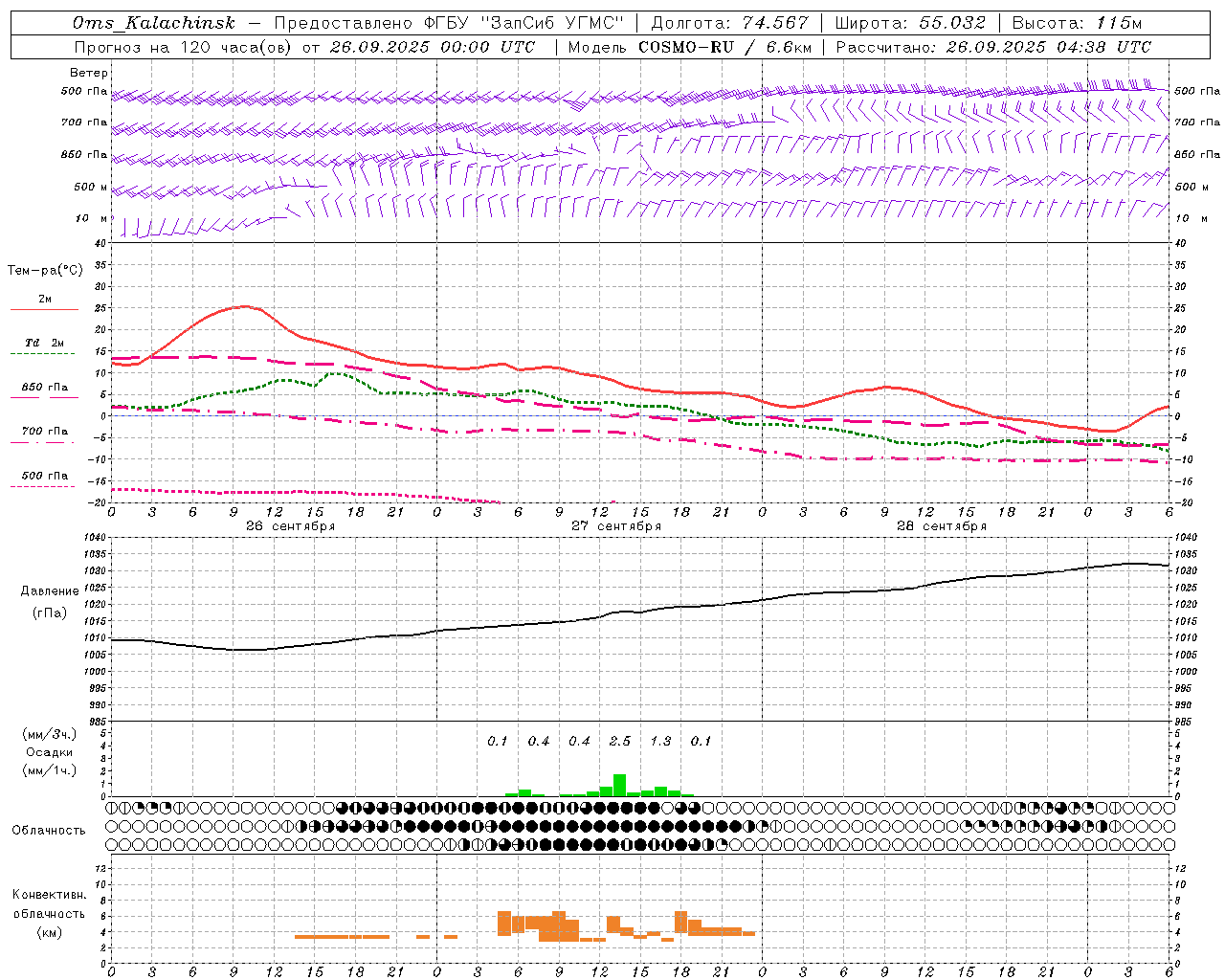
Task: Click the solid red 2м legend line
Action: pyautogui.click(x=44, y=309)
